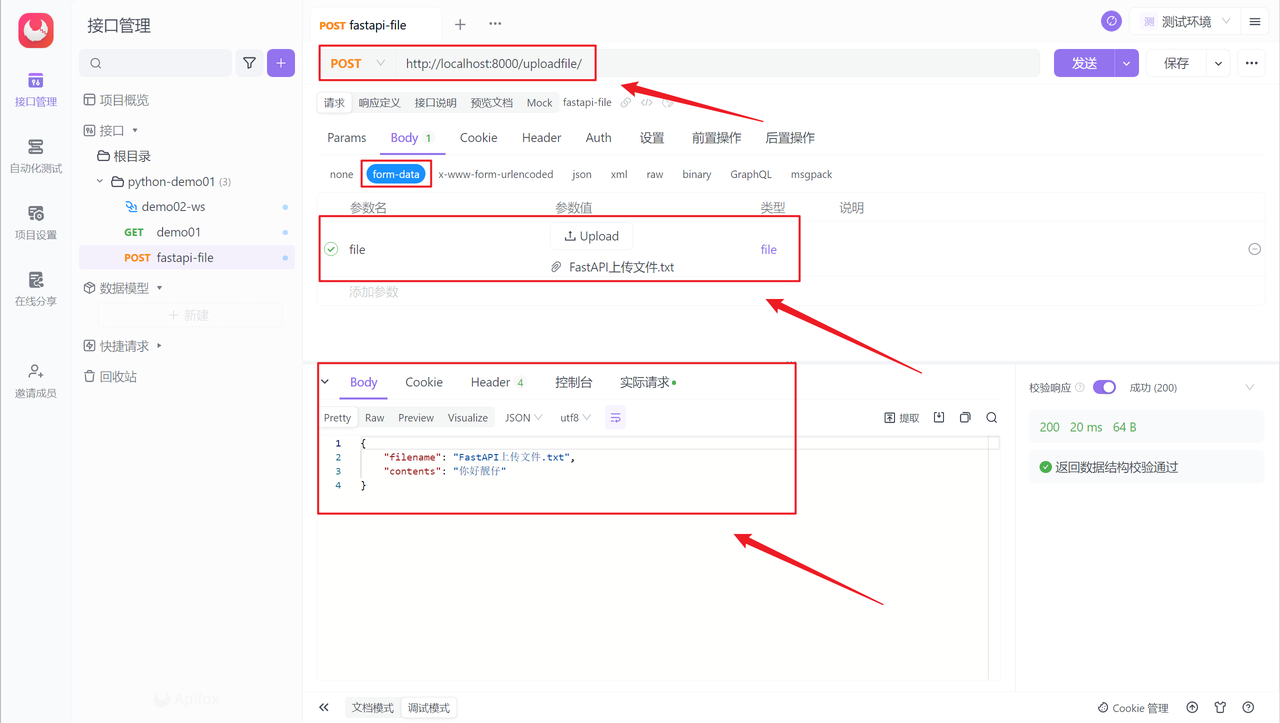Collapse the python-demo01 folder
The image size is (1280, 723).
100,182
